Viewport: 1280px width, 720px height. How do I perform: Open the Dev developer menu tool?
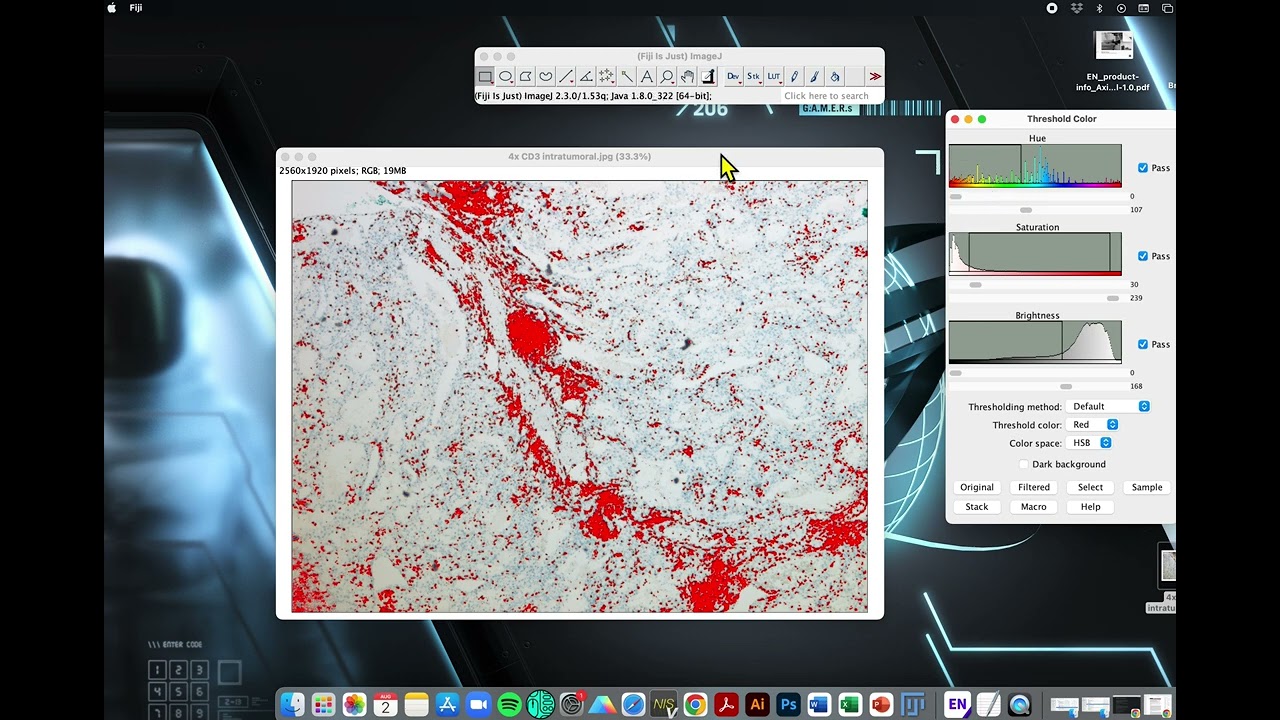pos(733,76)
